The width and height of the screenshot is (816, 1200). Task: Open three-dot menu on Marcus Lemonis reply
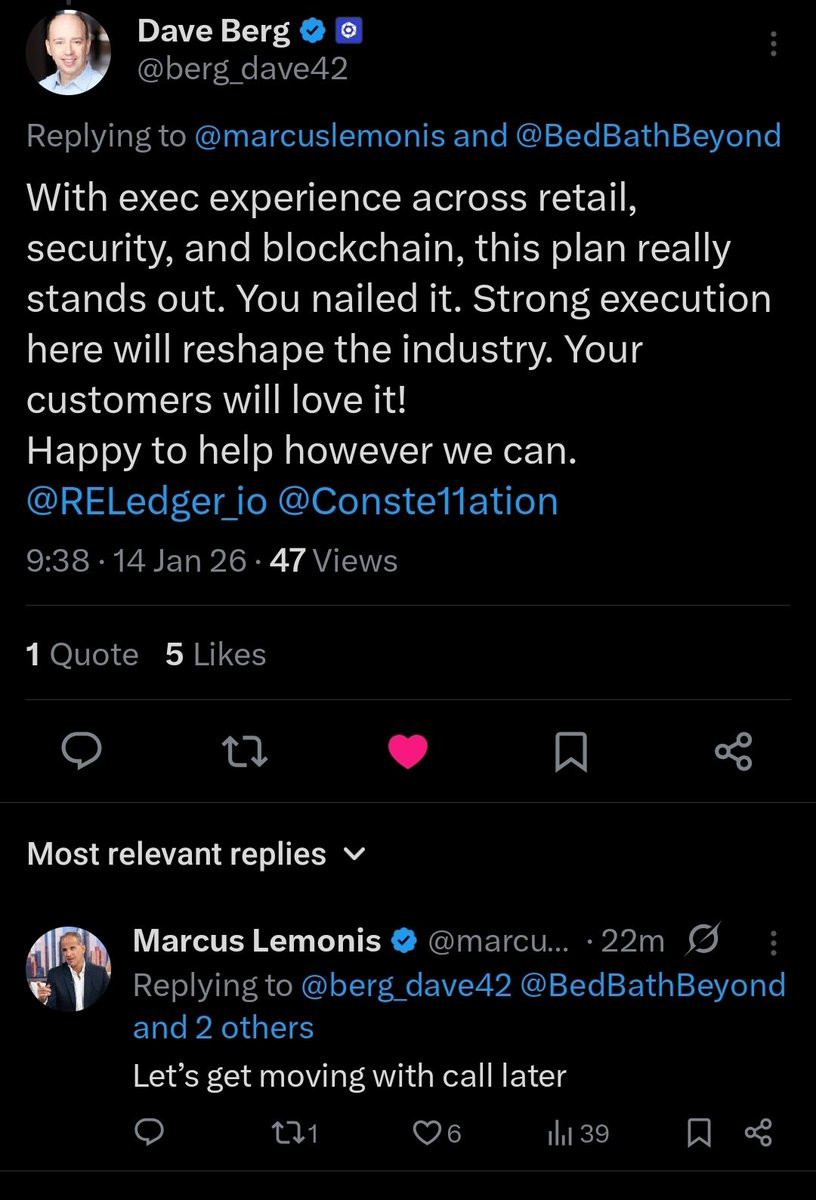tap(772, 942)
